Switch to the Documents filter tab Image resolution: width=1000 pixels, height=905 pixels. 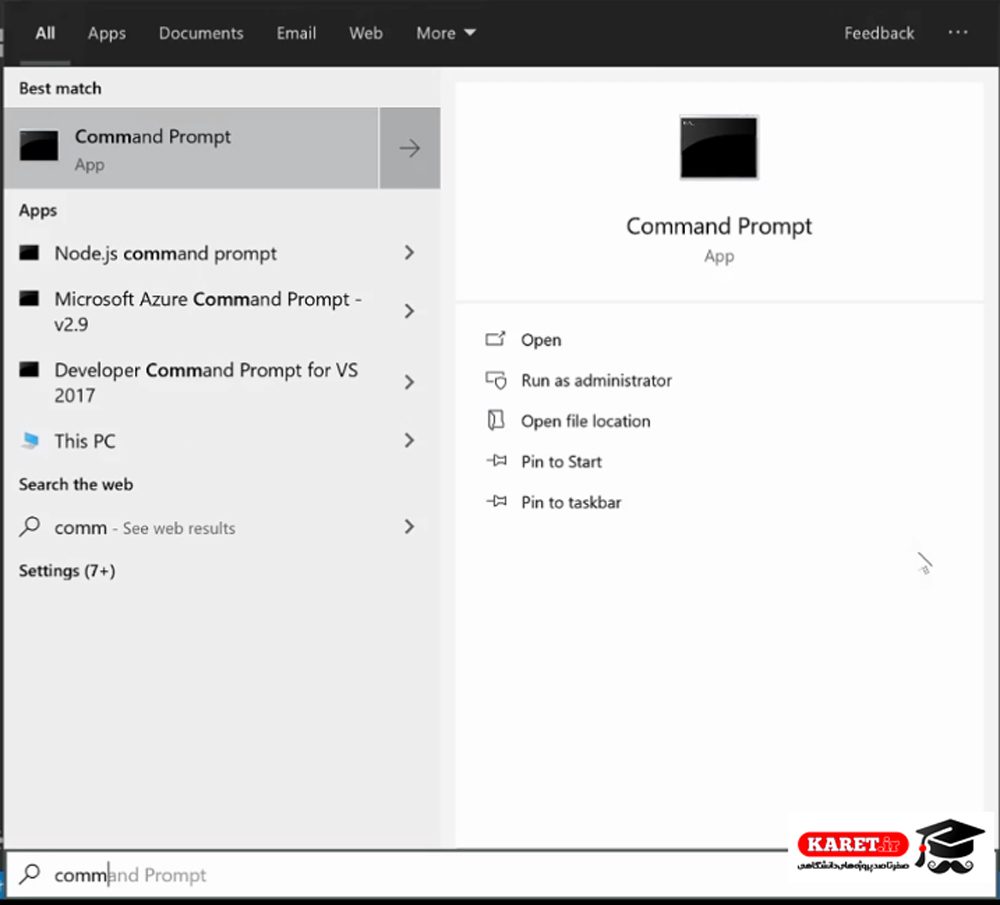pos(201,33)
